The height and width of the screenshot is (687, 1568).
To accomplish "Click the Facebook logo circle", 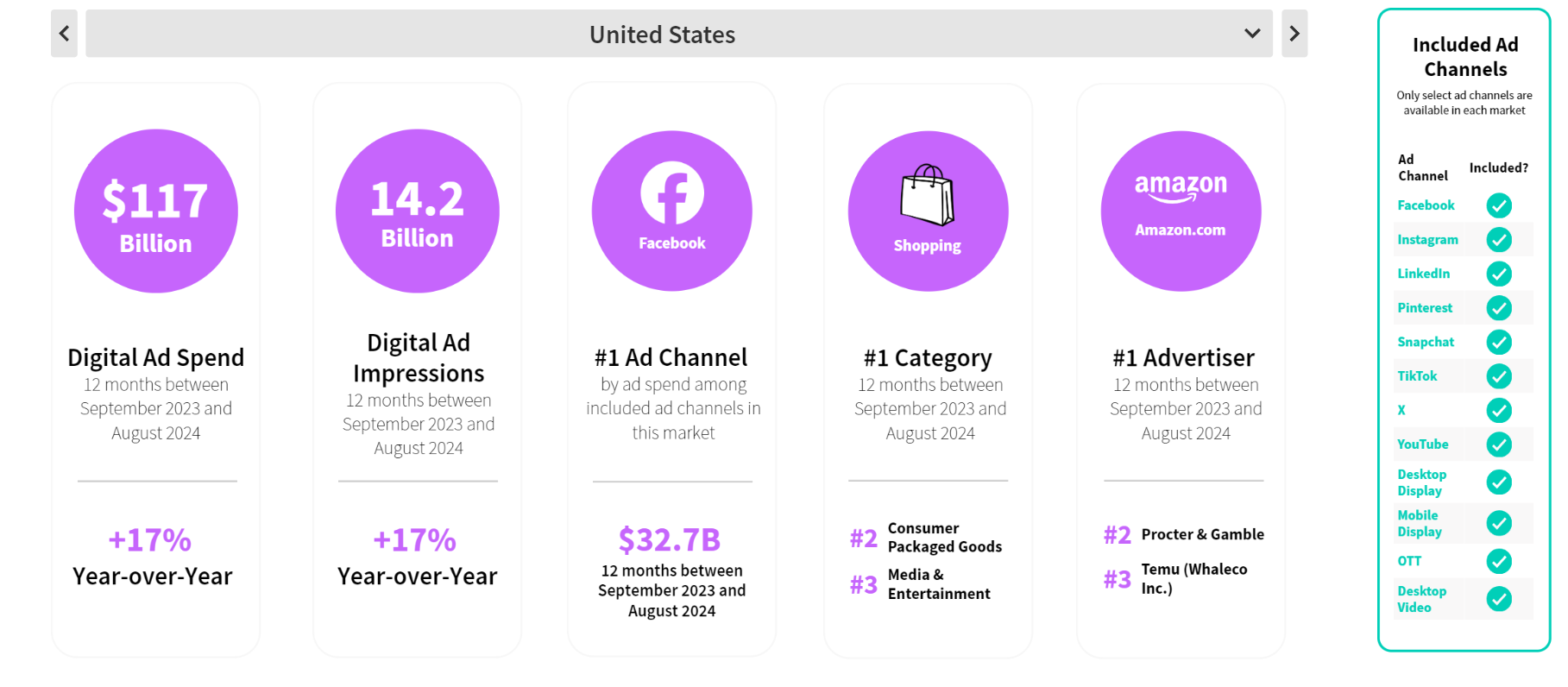I will pos(672,211).
